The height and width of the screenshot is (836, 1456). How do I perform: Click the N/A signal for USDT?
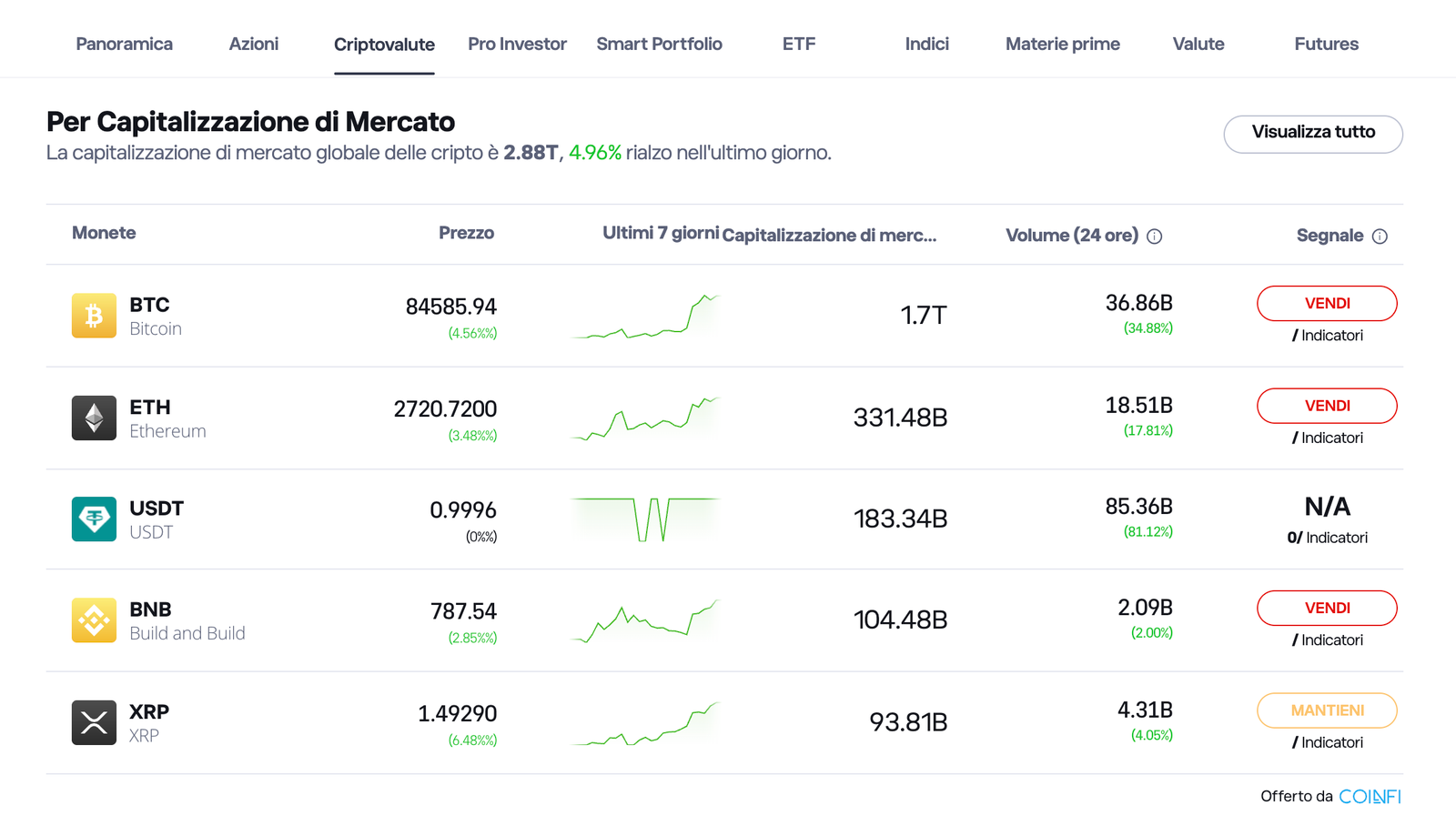[1327, 507]
